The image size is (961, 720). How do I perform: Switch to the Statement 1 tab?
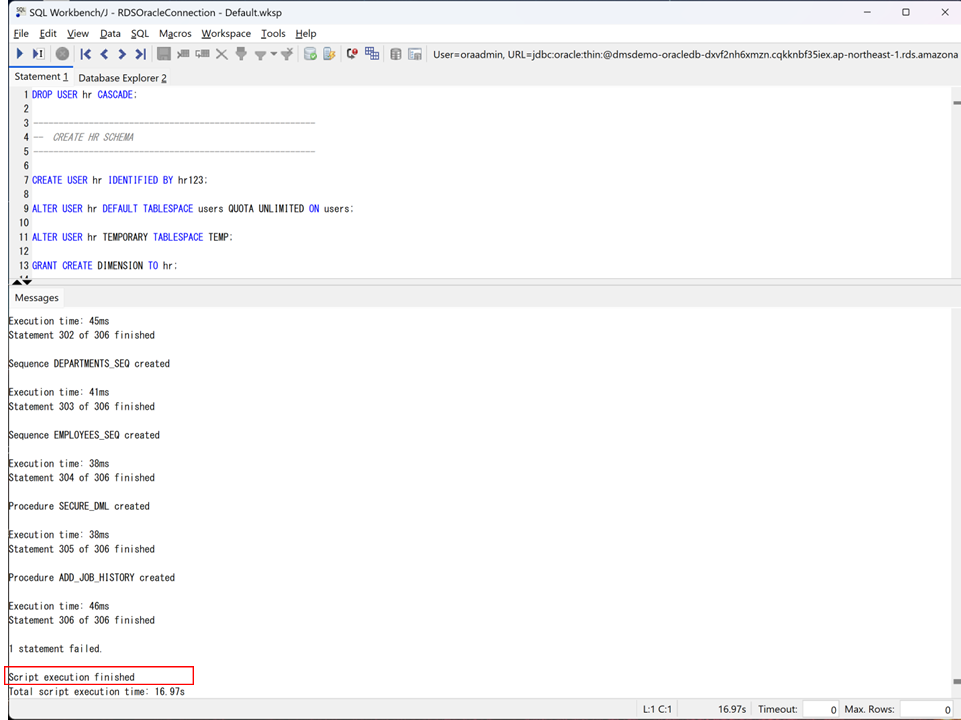coord(41,77)
